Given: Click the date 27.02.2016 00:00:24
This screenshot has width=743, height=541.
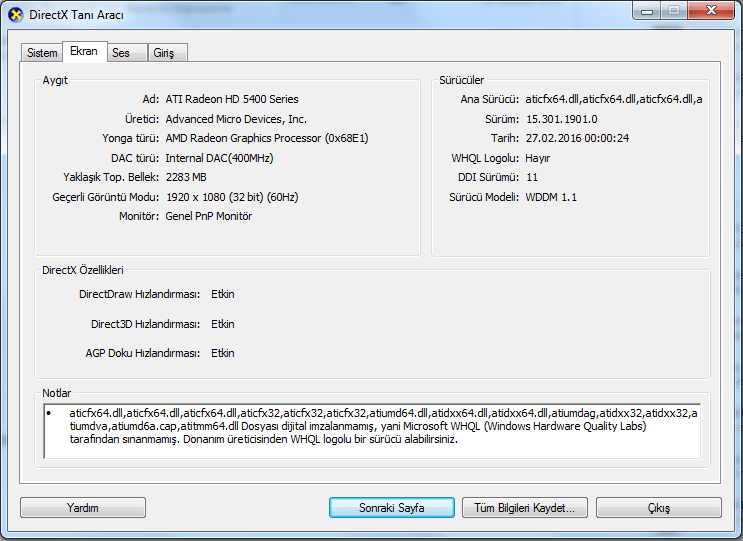Looking at the screenshot, I should click(577, 138).
